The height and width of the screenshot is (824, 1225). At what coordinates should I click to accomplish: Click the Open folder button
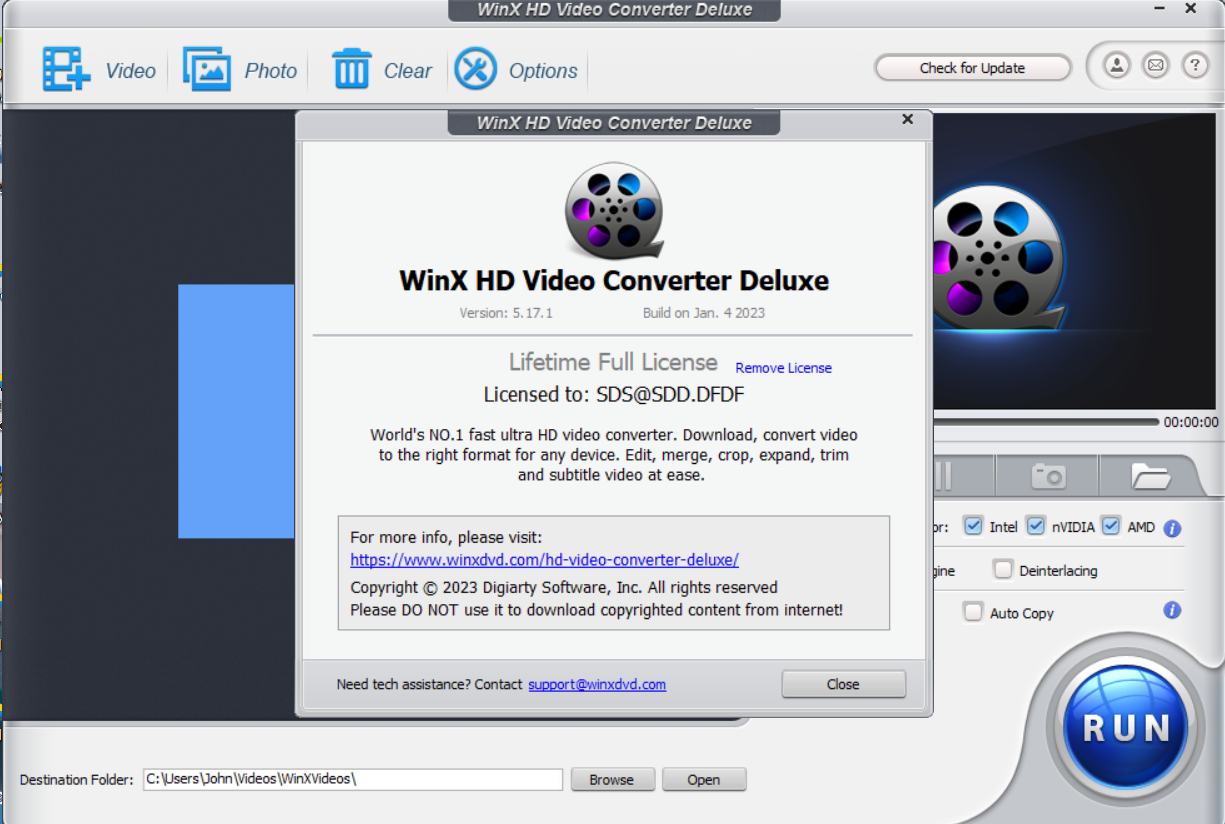(703, 780)
